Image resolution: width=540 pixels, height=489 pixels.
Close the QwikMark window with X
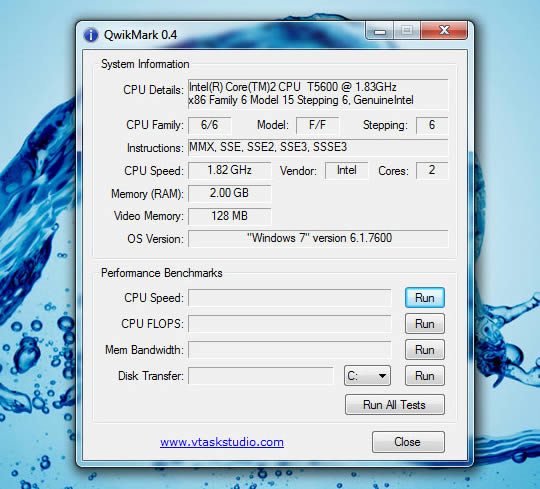(444, 30)
